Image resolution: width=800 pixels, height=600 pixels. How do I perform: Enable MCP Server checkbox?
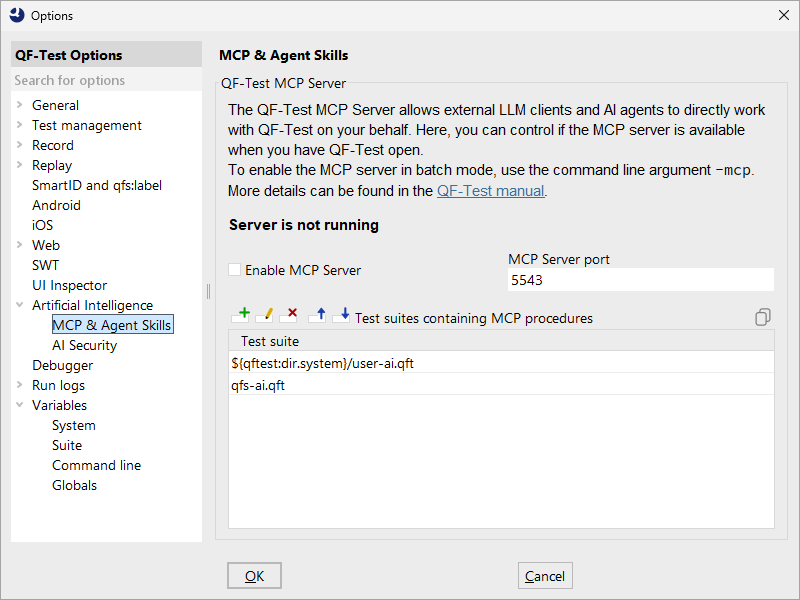click(x=234, y=270)
